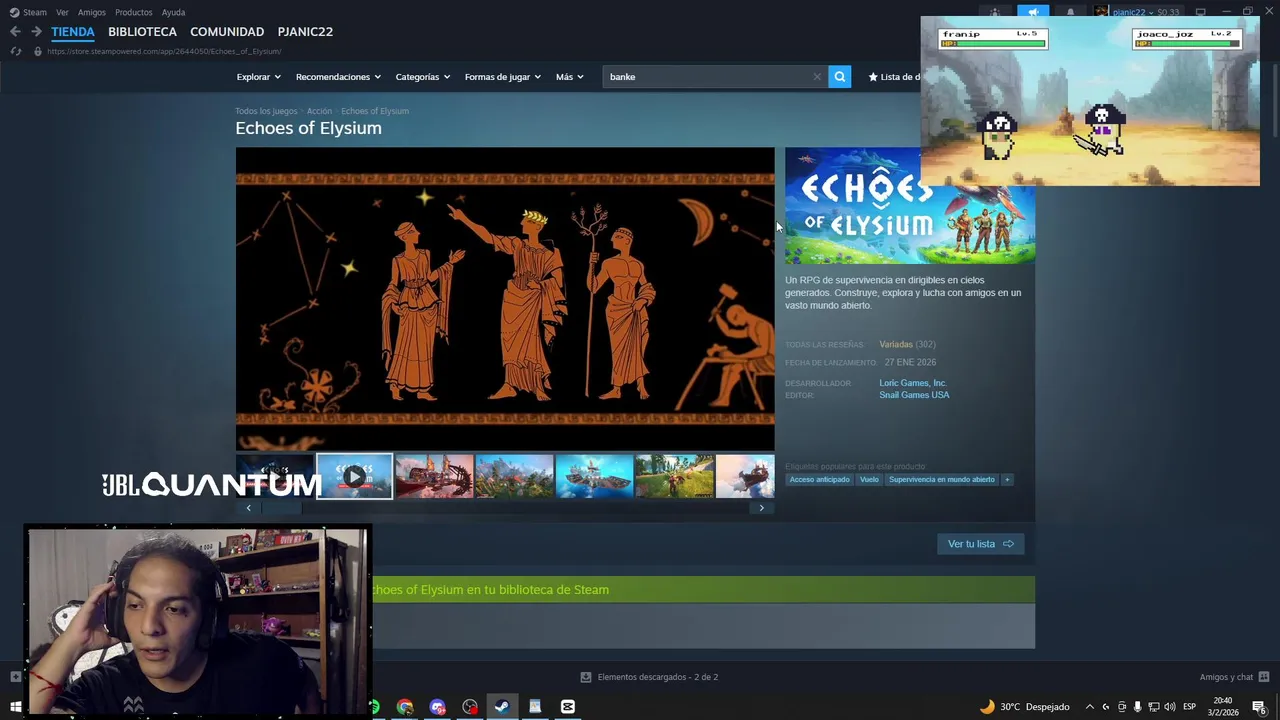The height and width of the screenshot is (720, 1280).
Task: Open the Amigos menu
Action: point(92,12)
